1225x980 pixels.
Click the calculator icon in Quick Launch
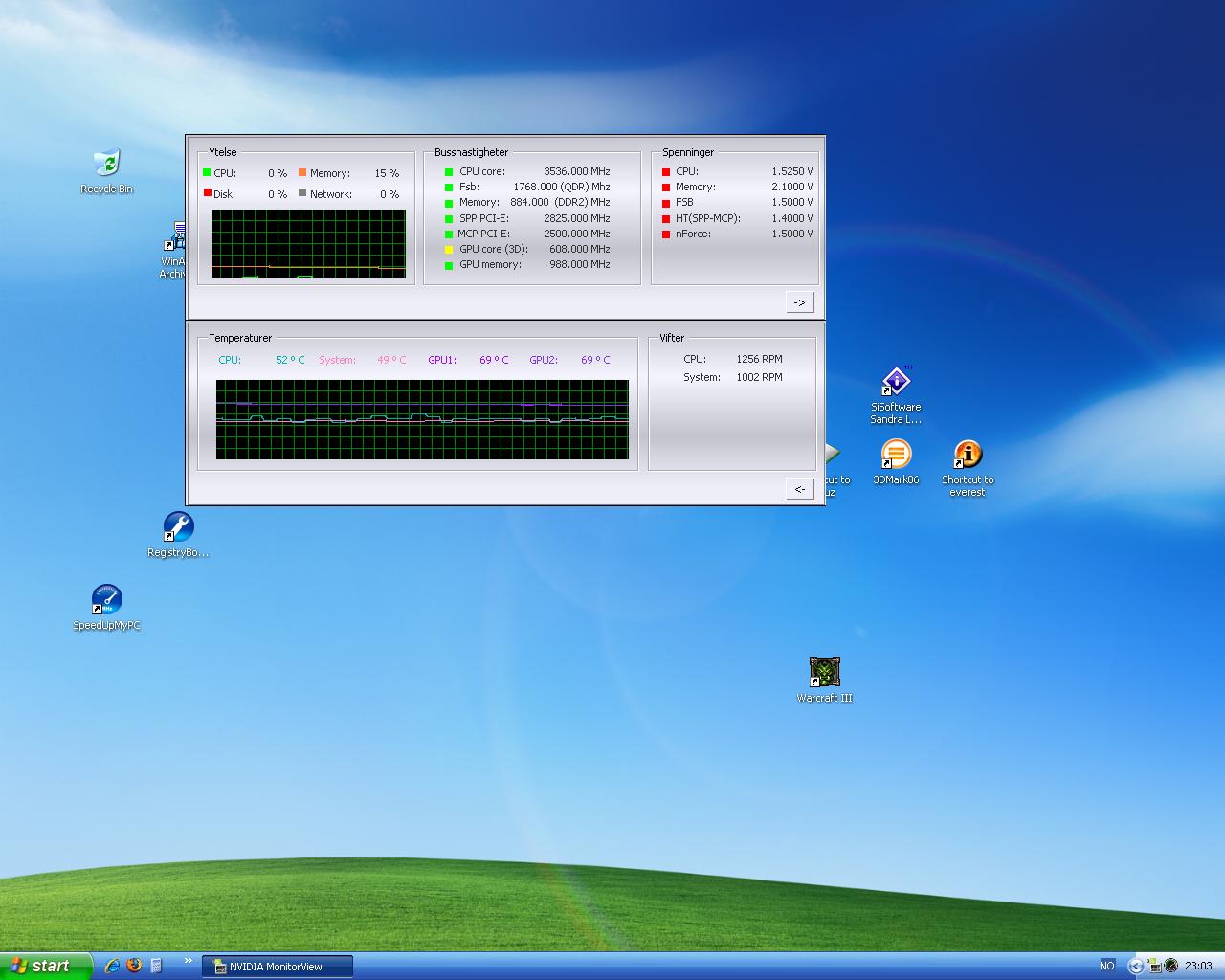coord(156,966)
